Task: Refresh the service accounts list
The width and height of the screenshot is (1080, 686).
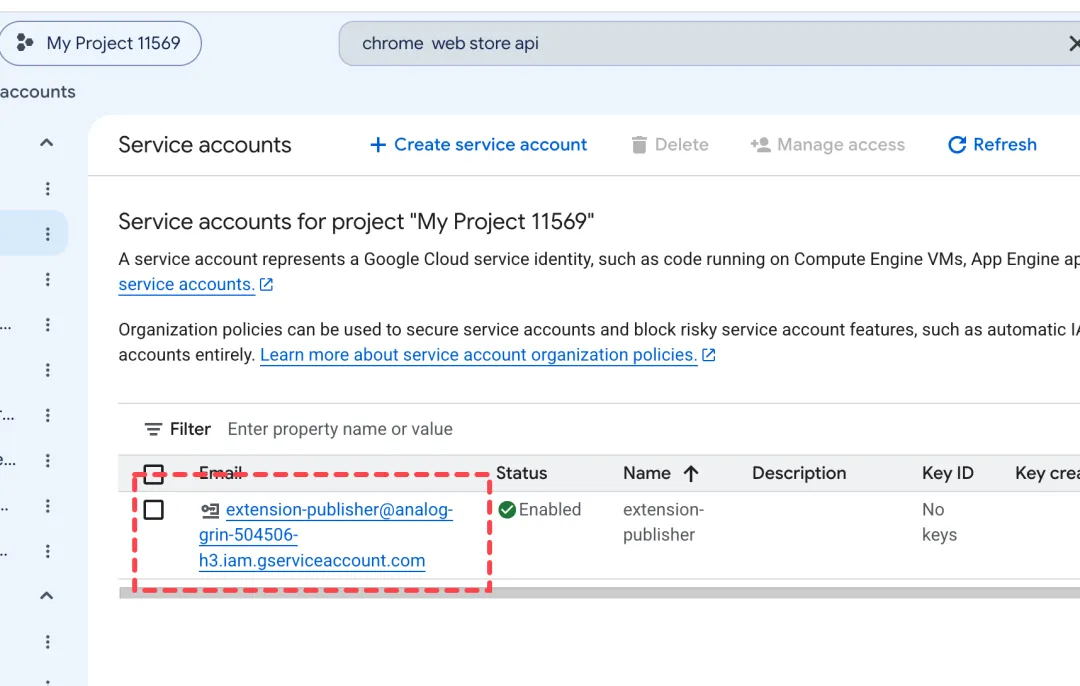Action: coord(992,145)
